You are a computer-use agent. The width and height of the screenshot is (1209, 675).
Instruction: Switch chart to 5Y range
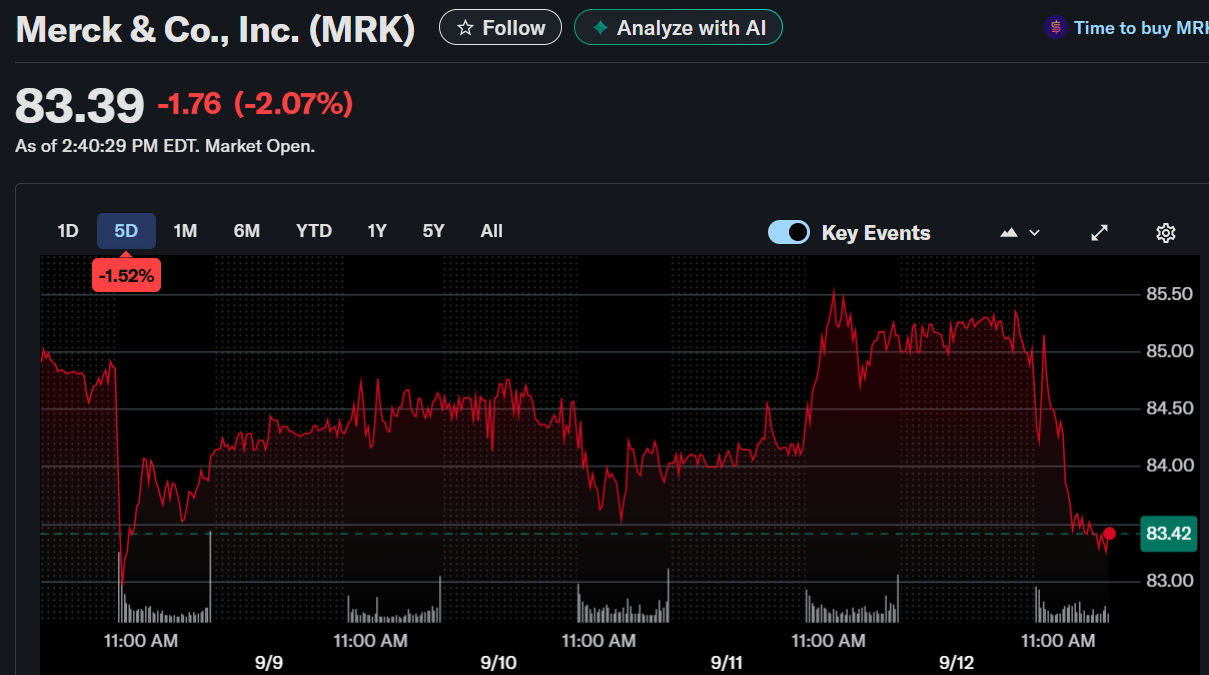433,231
